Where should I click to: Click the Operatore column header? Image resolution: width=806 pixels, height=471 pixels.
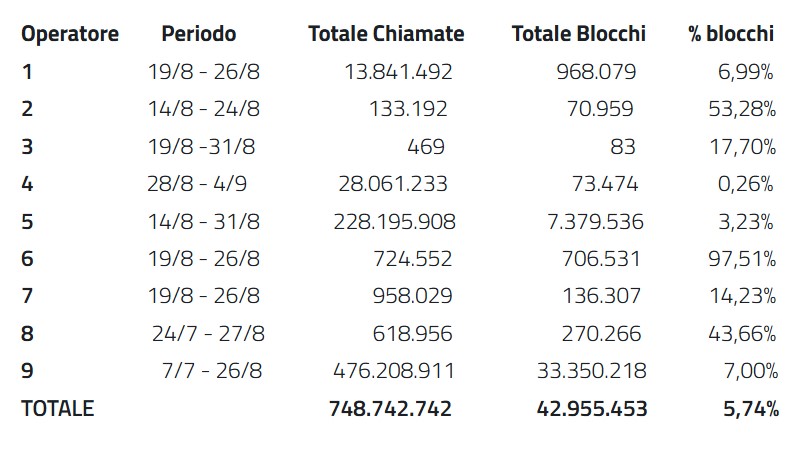pyautogui.click(x=70, y=34)
